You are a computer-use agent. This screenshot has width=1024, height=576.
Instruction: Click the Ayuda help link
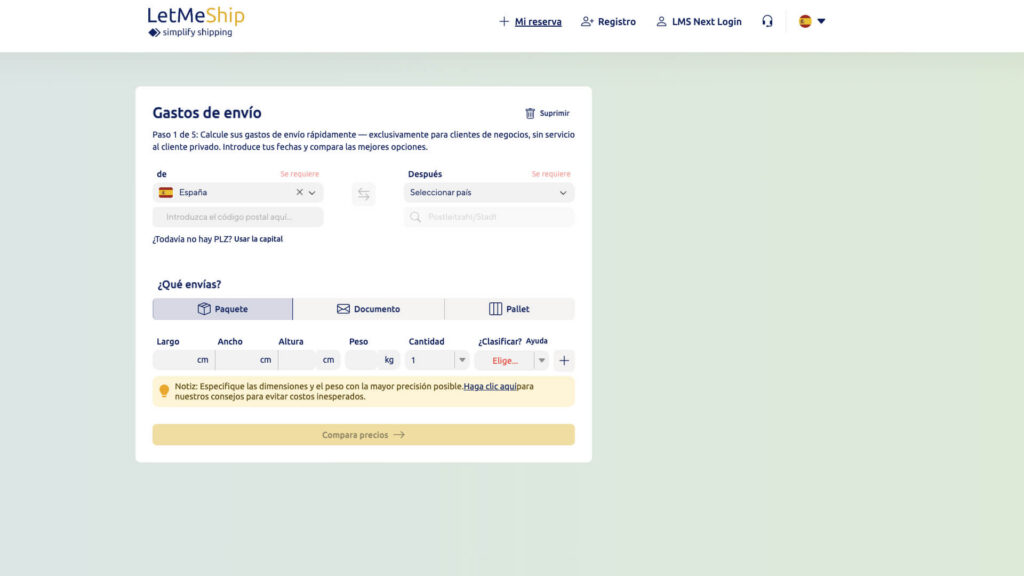[537, 341]
